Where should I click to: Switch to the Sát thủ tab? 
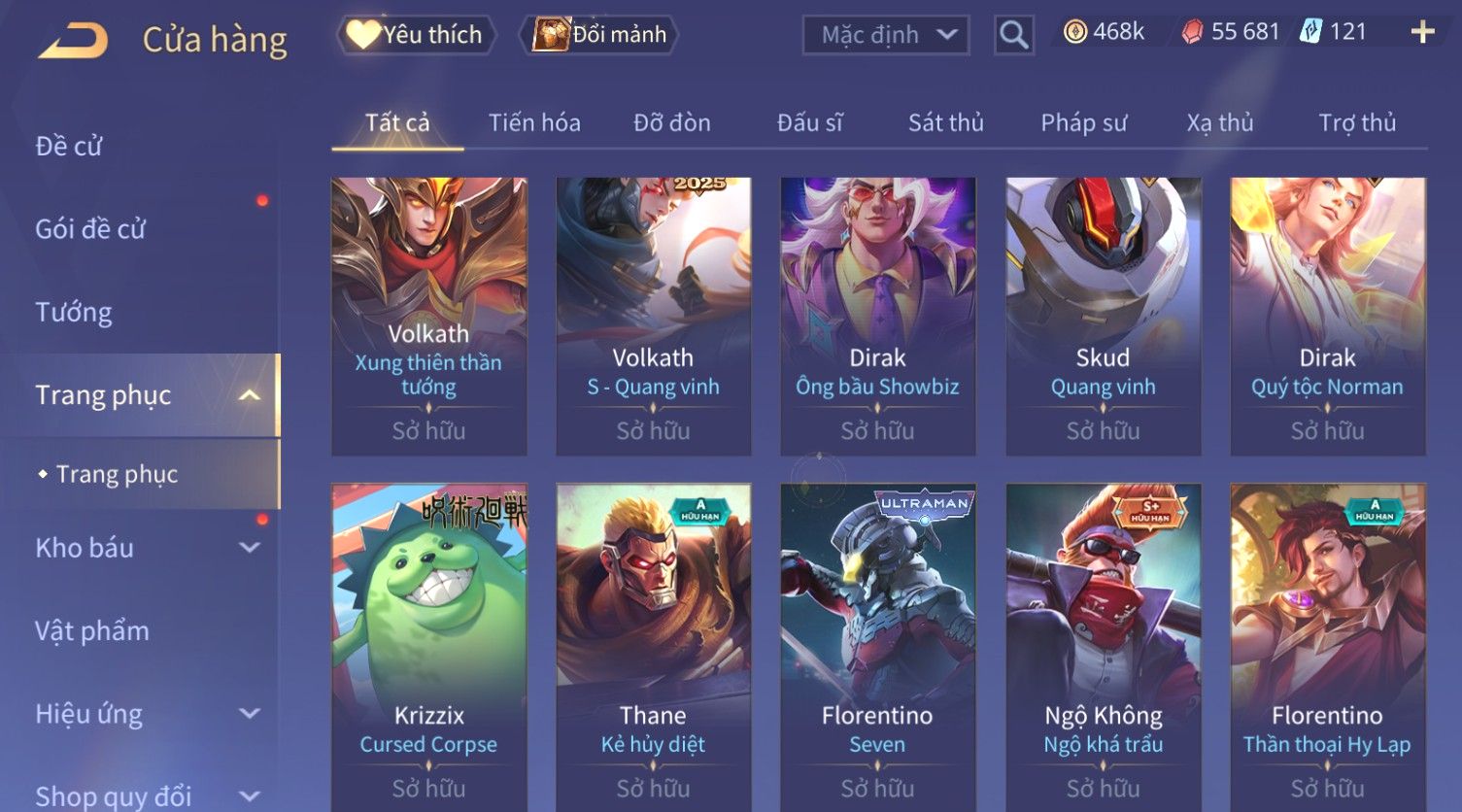[946, 122]
